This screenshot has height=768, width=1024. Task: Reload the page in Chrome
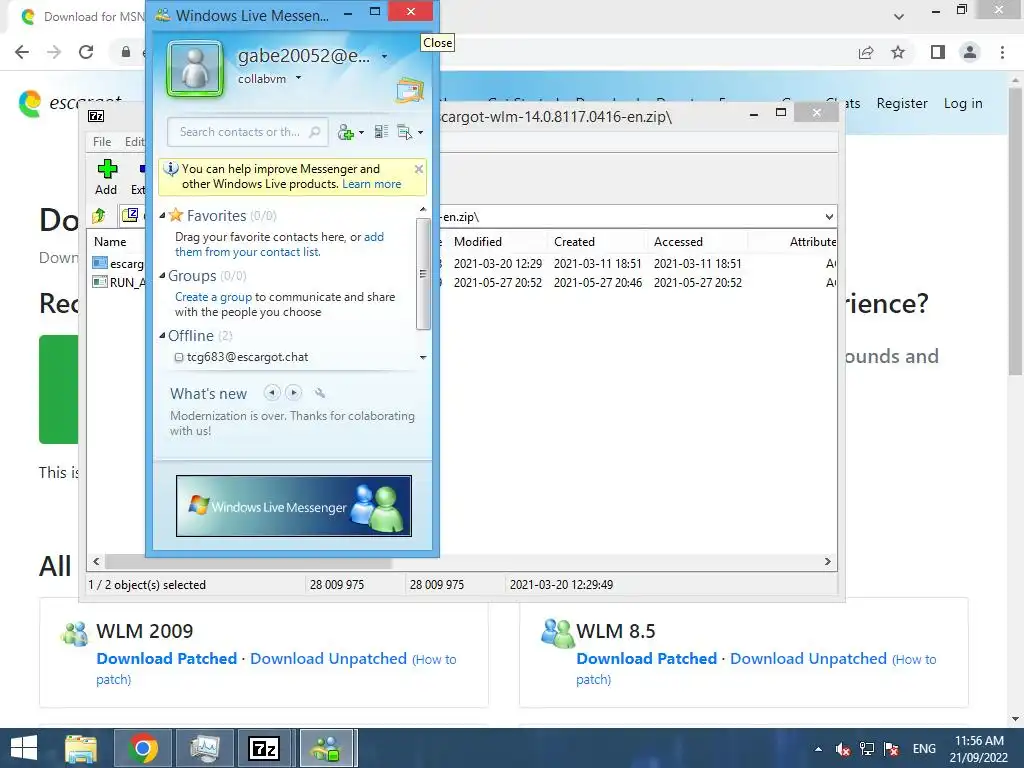click(x=86, y=52)
